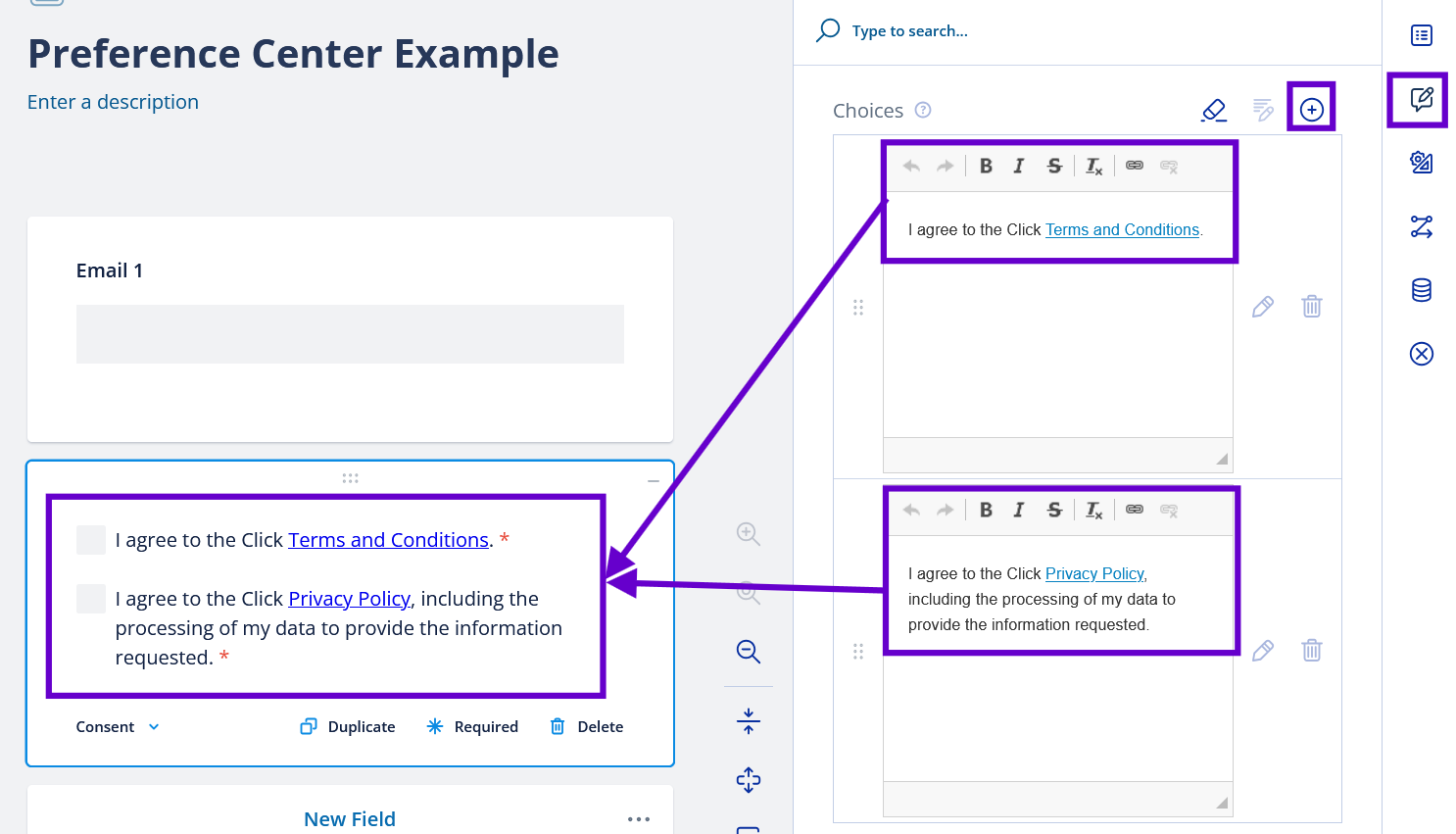The image size is (1456, 834).
Task: Click the collapse vertically arrows icon
Action: 749,722
